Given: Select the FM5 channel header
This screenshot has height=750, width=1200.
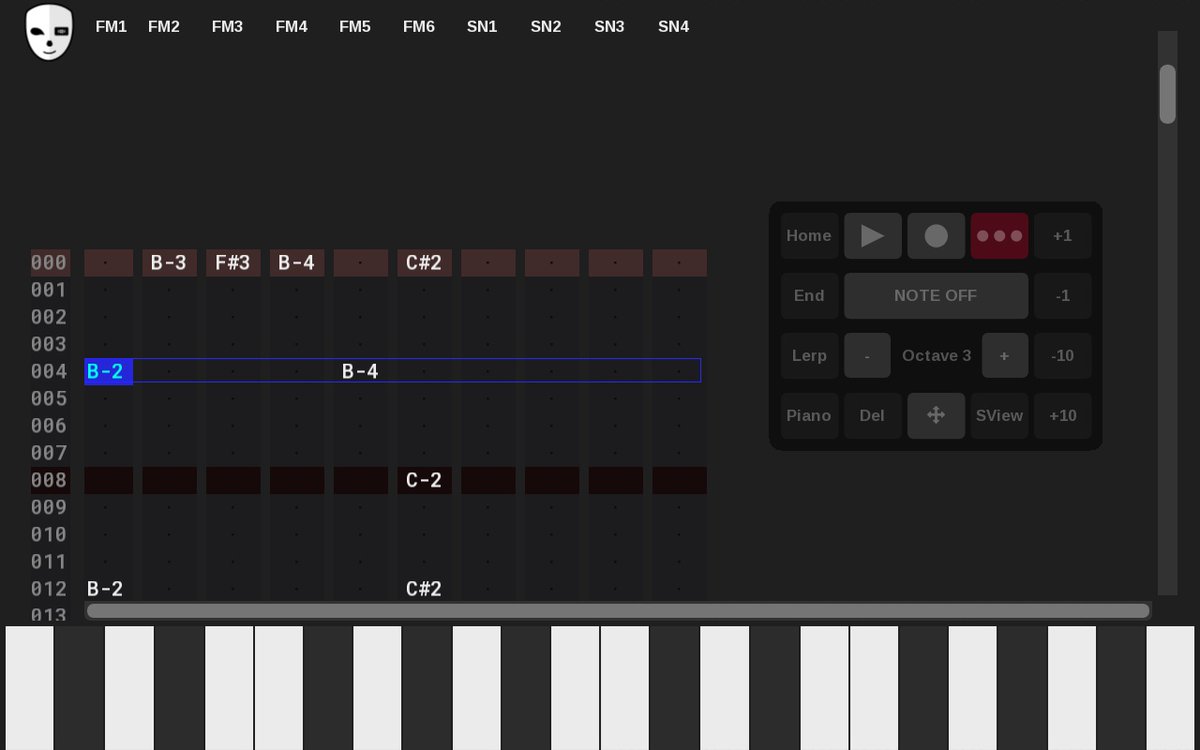Looking at the screenshot, I should coord(355,27).
